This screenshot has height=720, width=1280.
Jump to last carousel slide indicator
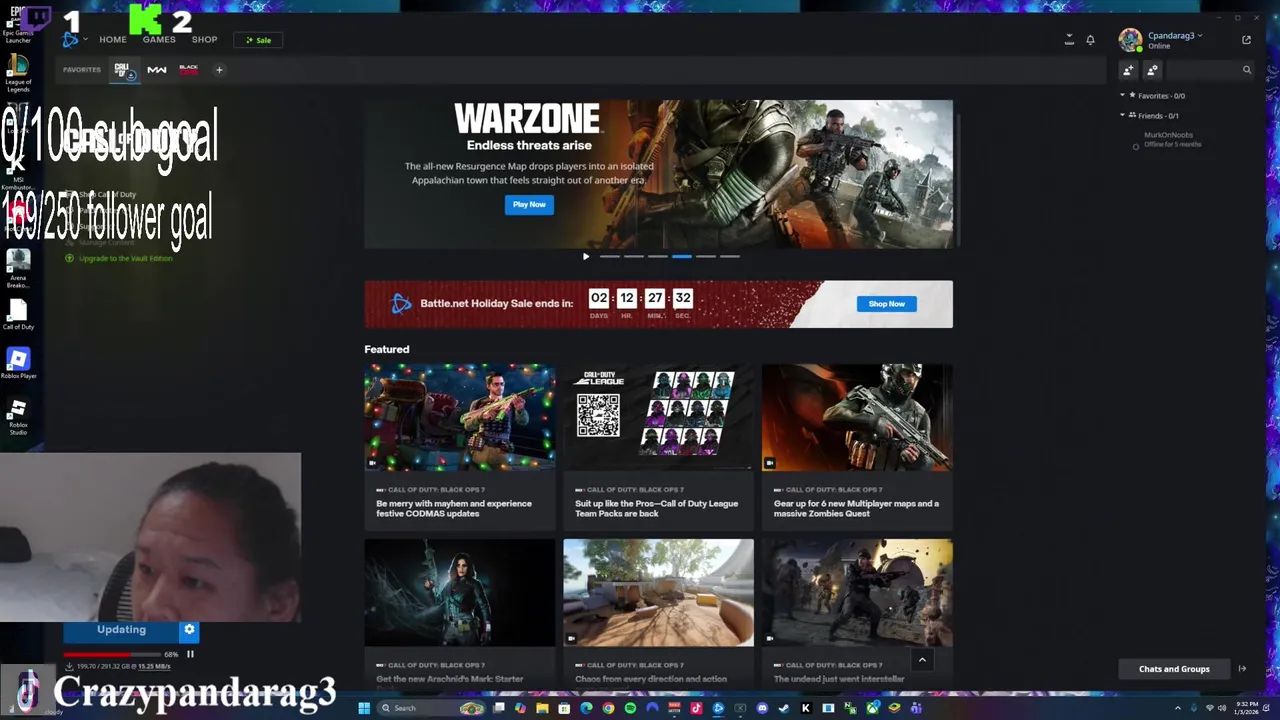730,256
